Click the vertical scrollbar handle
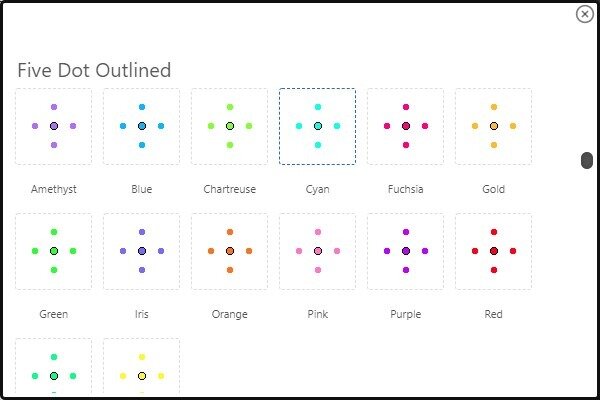The image size is (600, 400). (587, 160)
